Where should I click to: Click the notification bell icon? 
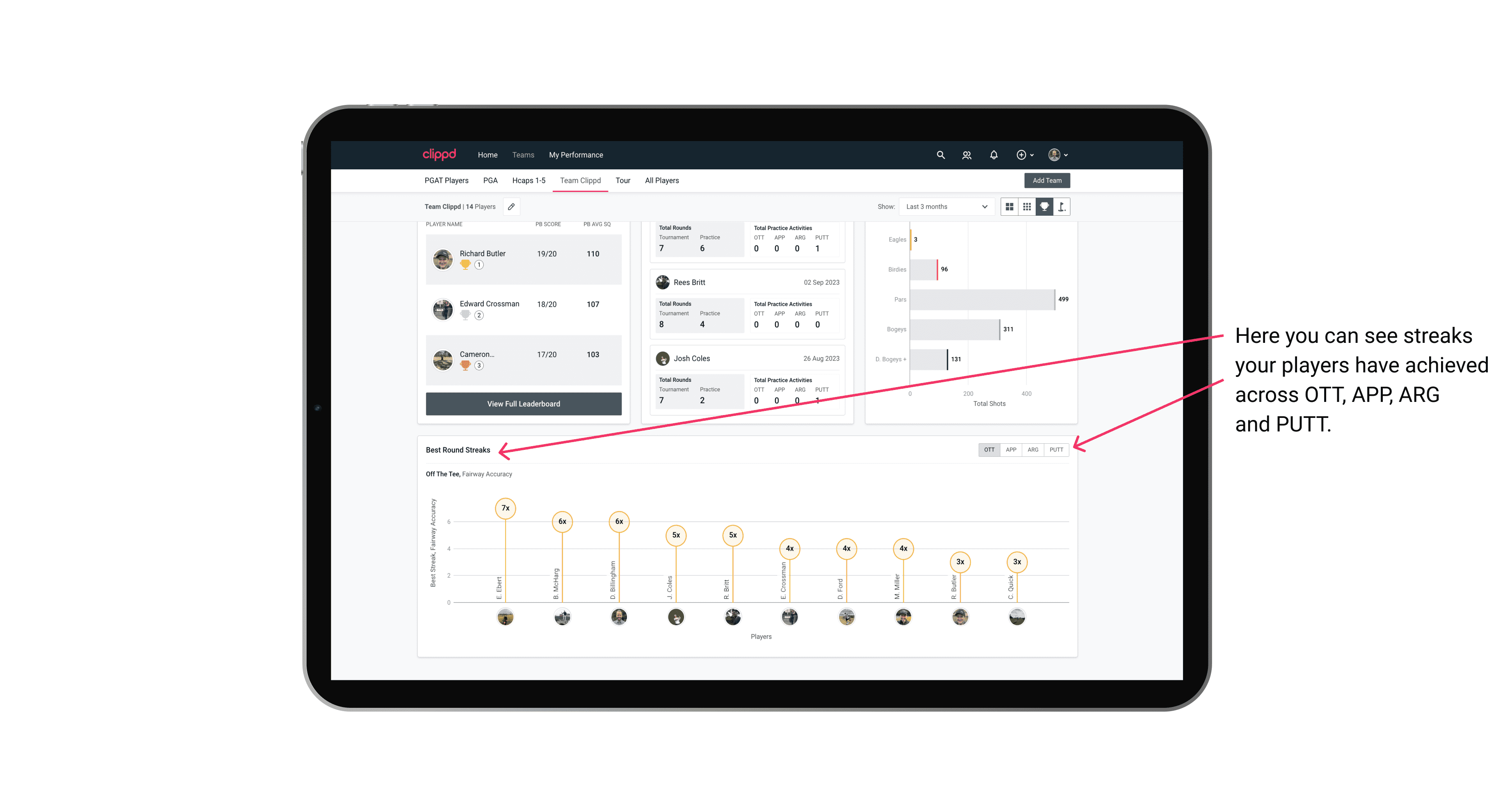click(994, 155)
